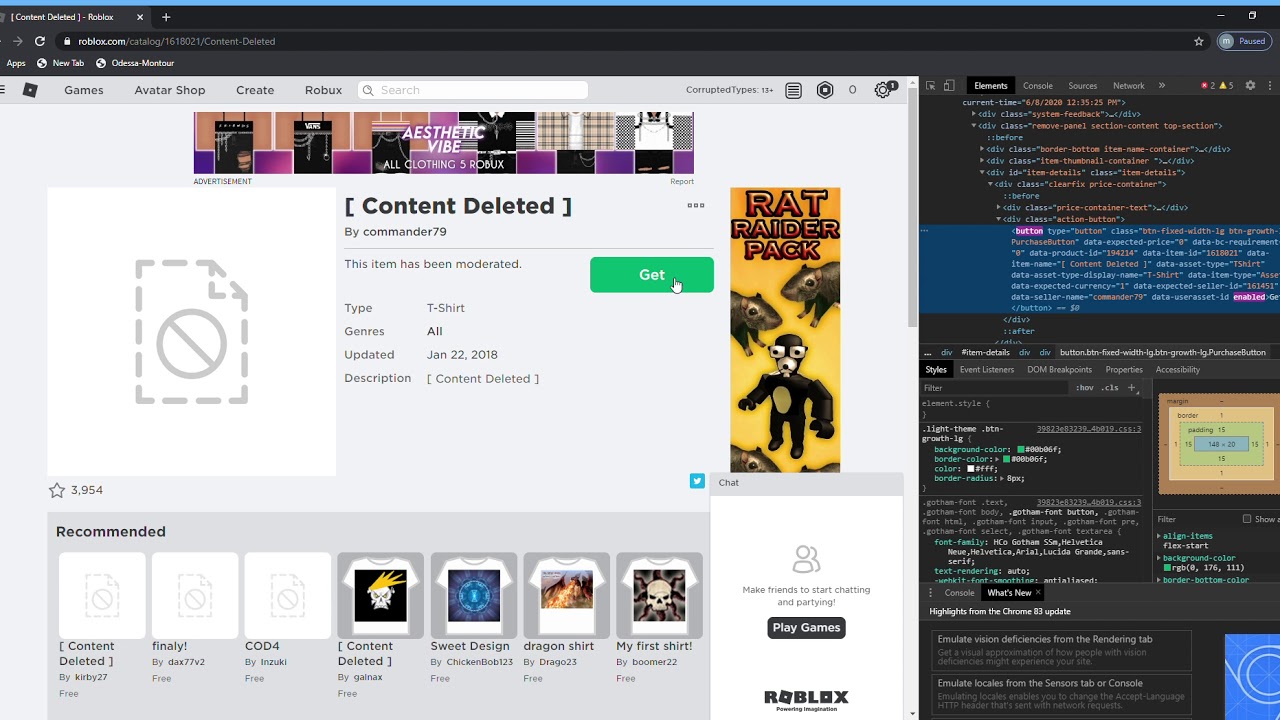Open the Create navigation link
1280x720 pixels.
tap(255, 90)
